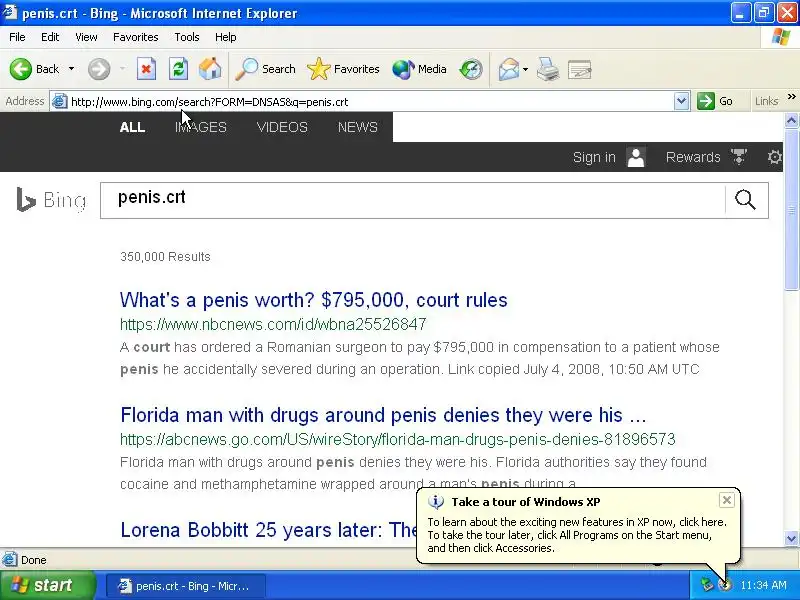Open the Windows Start button
Image resolution: width=800 pixels, height=600 pixels.
(47, 585)
